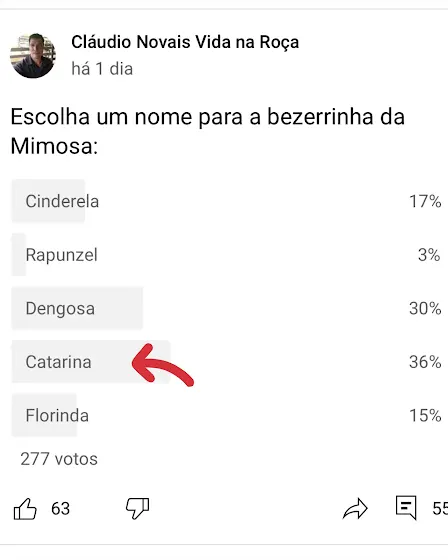This screenshot has width=448, height=560.
Task: Vote for Rapunzel poll option
Action: click(227, 255)
